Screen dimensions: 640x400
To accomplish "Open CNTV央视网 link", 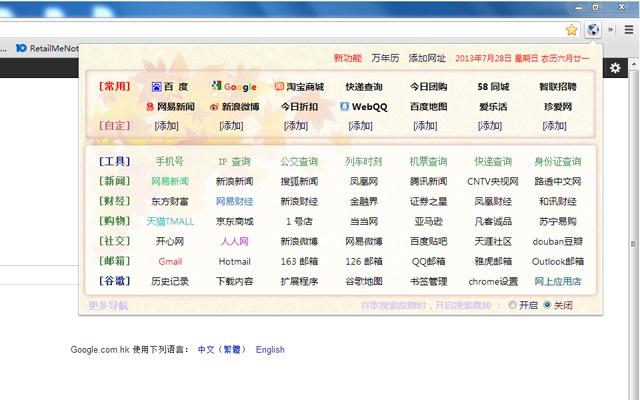I will 493,181.
